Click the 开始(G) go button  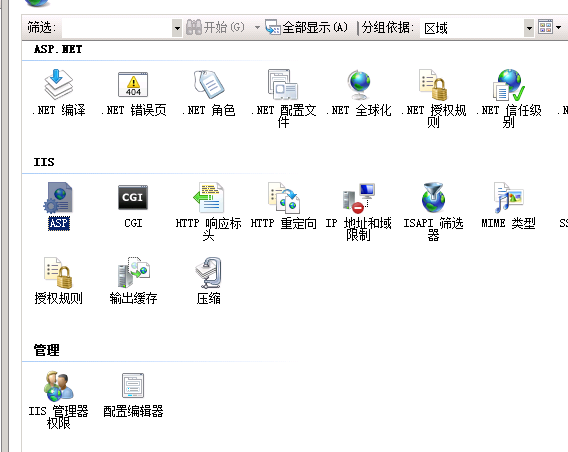(x=215, y=27)
